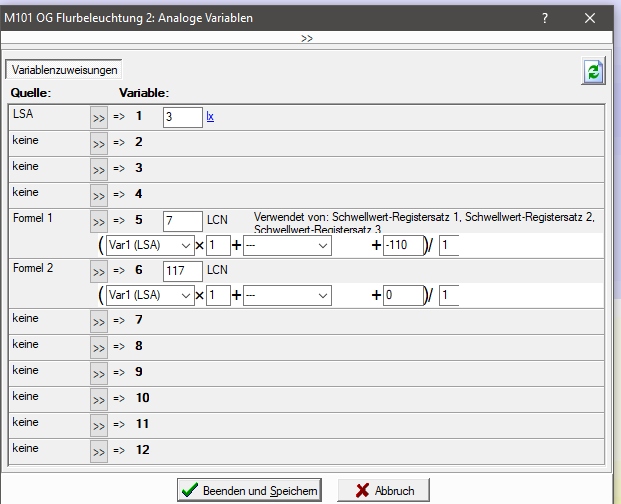Click the >> source button for Variable 2
Screen dimensions: 621x504
(99, 144)
